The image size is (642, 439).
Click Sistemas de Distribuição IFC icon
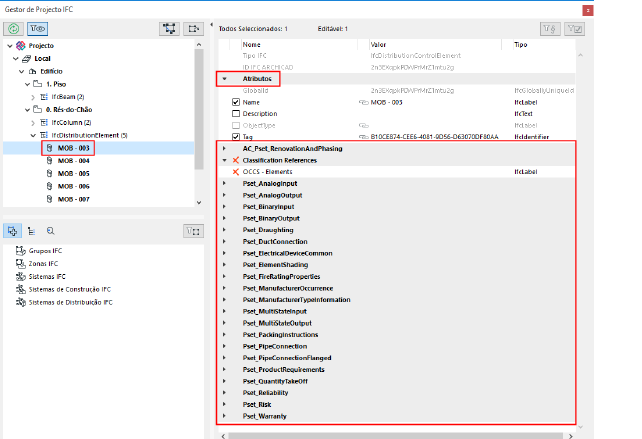pos(20,302)
